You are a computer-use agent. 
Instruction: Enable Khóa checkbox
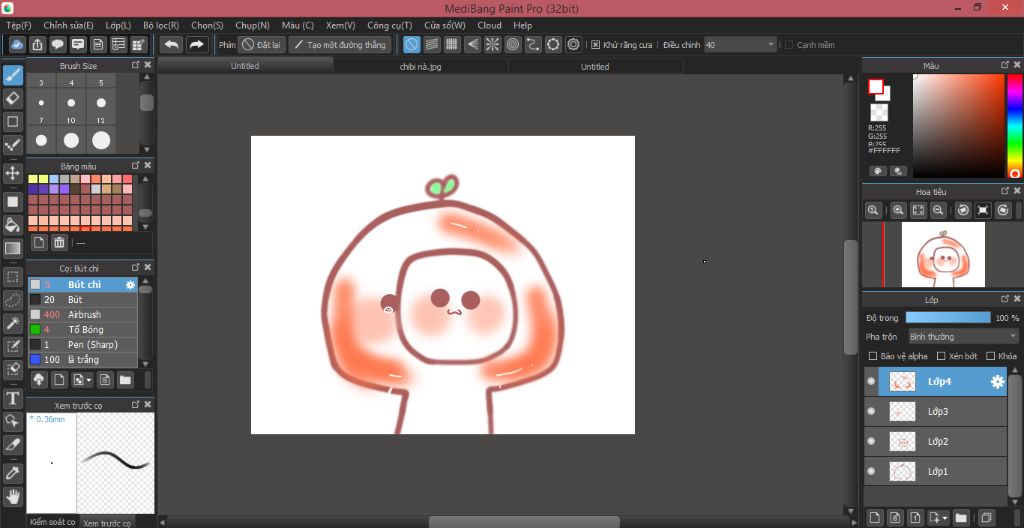click(x=990, y=356)
